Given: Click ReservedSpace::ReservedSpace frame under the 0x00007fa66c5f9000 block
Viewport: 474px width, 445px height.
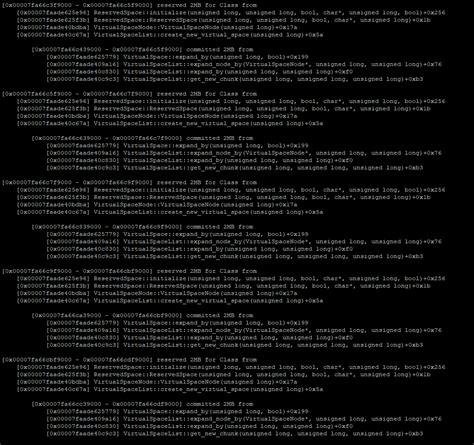Looking at the screenshot, I should (224, 109).
